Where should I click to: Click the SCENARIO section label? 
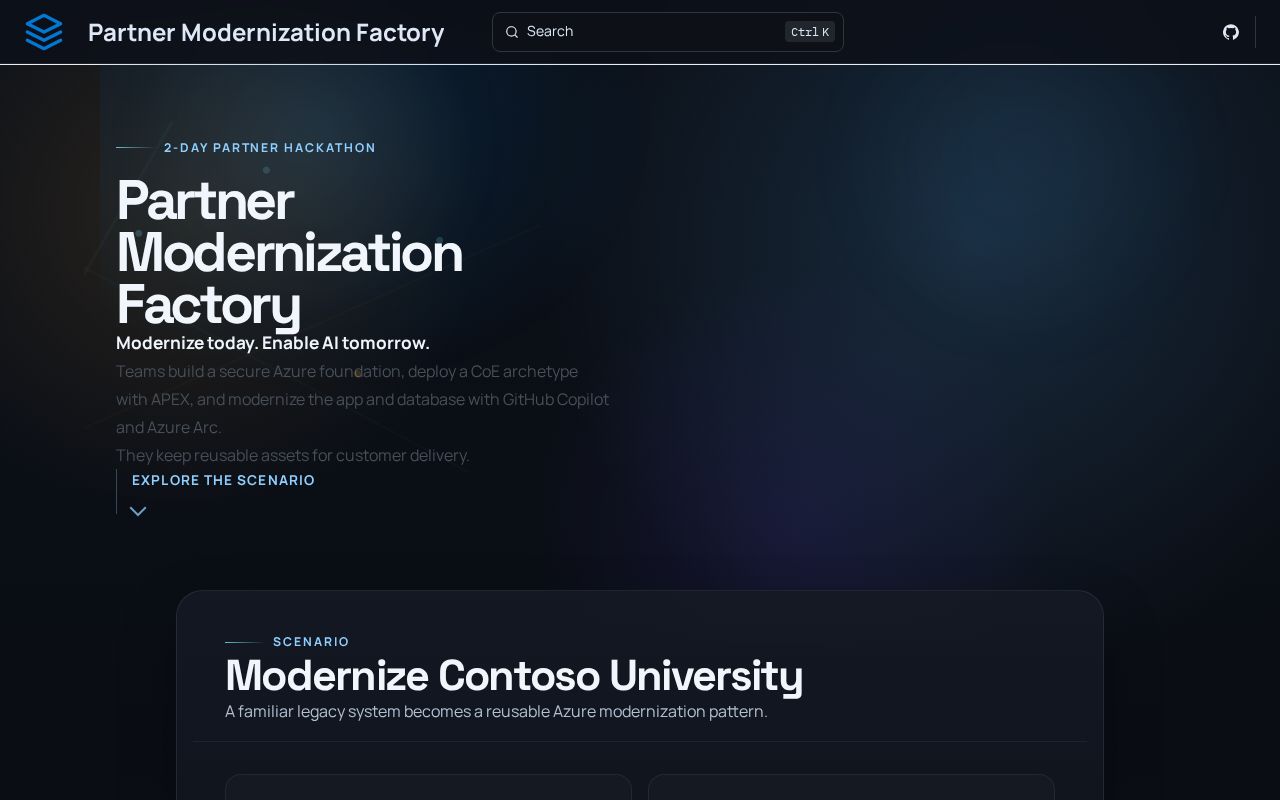[311, 642]
